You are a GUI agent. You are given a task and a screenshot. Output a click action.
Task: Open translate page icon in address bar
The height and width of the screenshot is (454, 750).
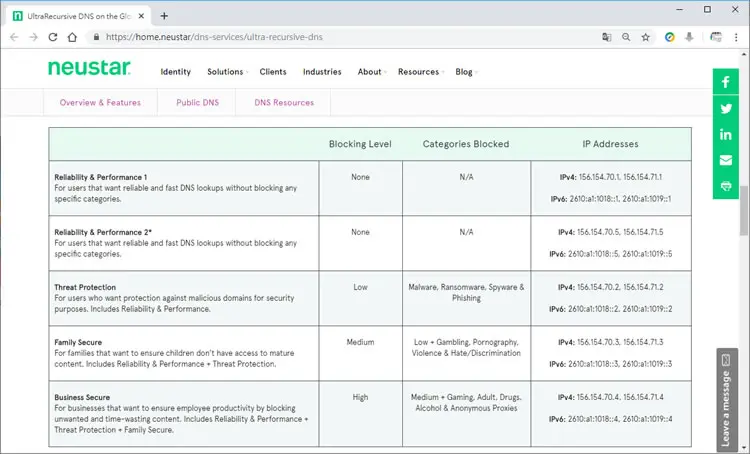pyautogui.click(x=607, y=37)
